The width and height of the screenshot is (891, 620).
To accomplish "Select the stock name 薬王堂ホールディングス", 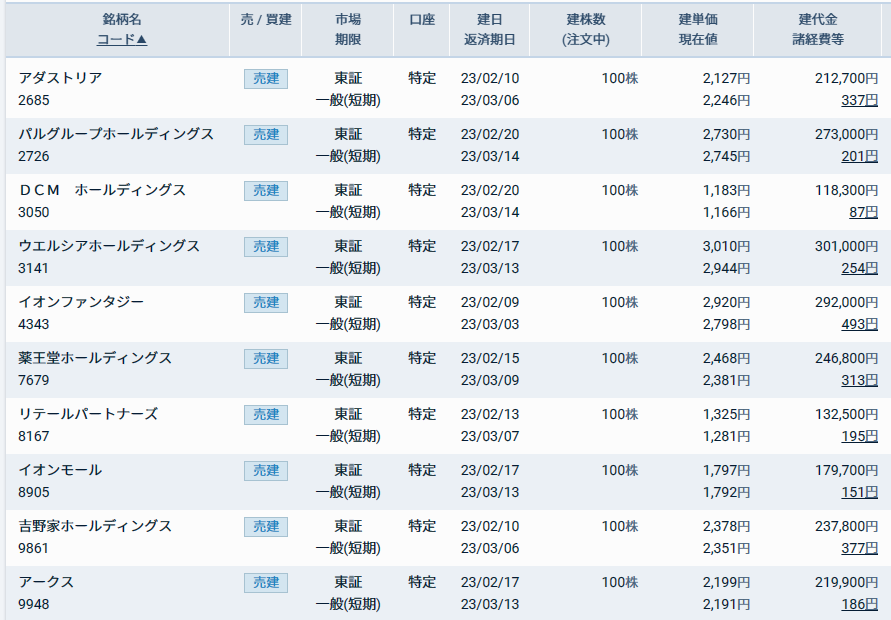I will [x=95, y=358].
